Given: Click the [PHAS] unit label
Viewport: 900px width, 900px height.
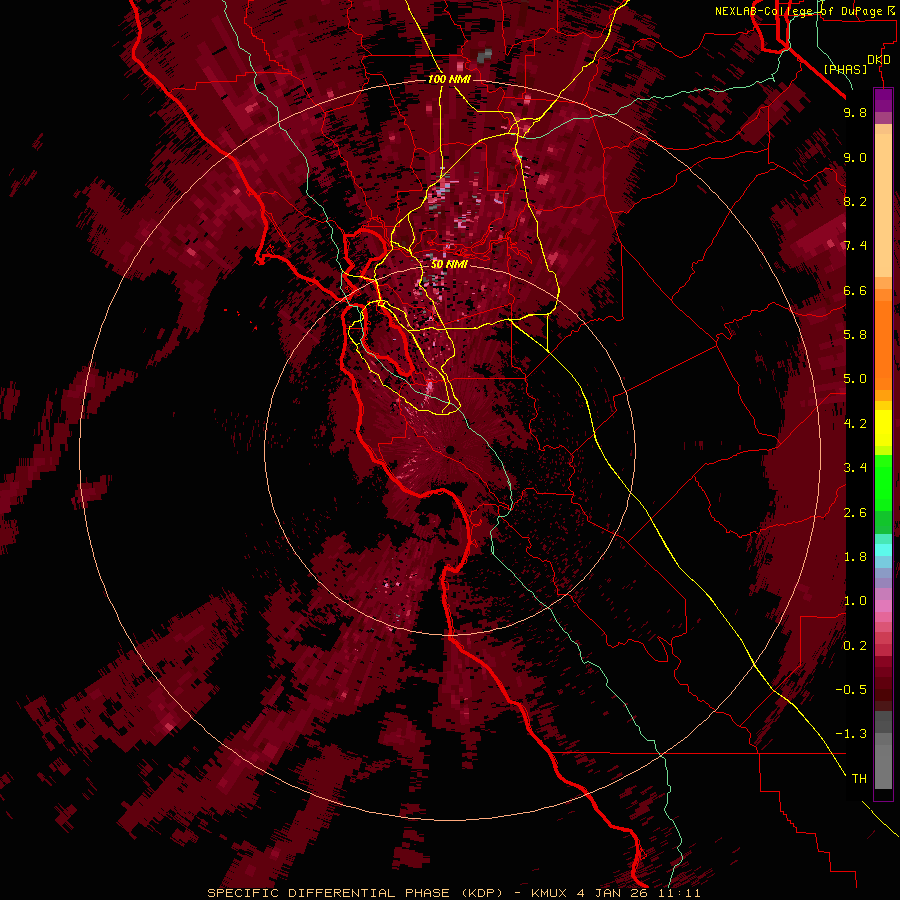Looking at the screenshot, I should pos(845,69).
